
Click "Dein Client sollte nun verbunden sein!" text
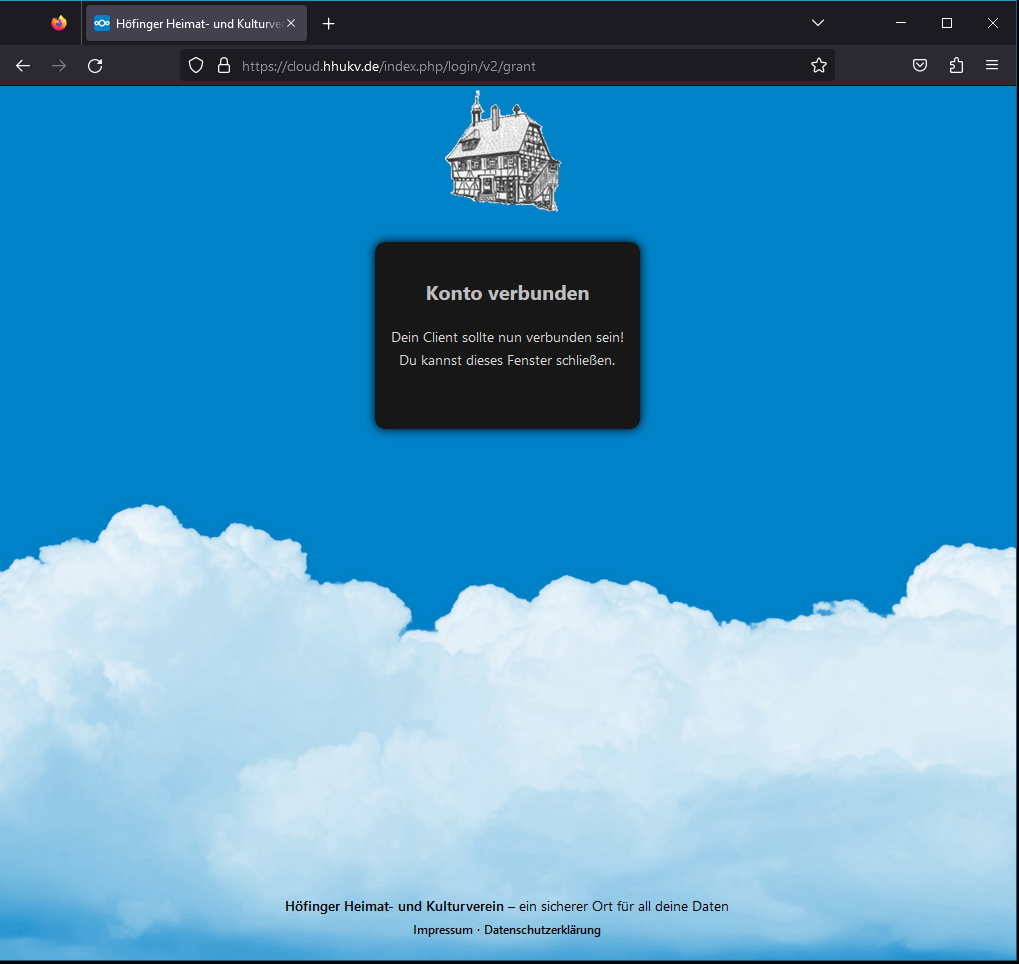click(x=507, y=337)
